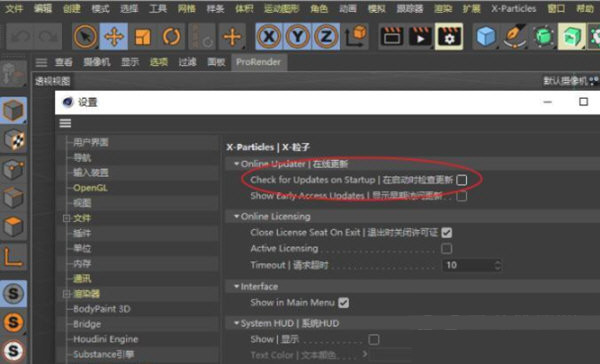Expand the 文件 tree item
The height and width of the screenshot is (364, 600).
[x=67, y=218]
